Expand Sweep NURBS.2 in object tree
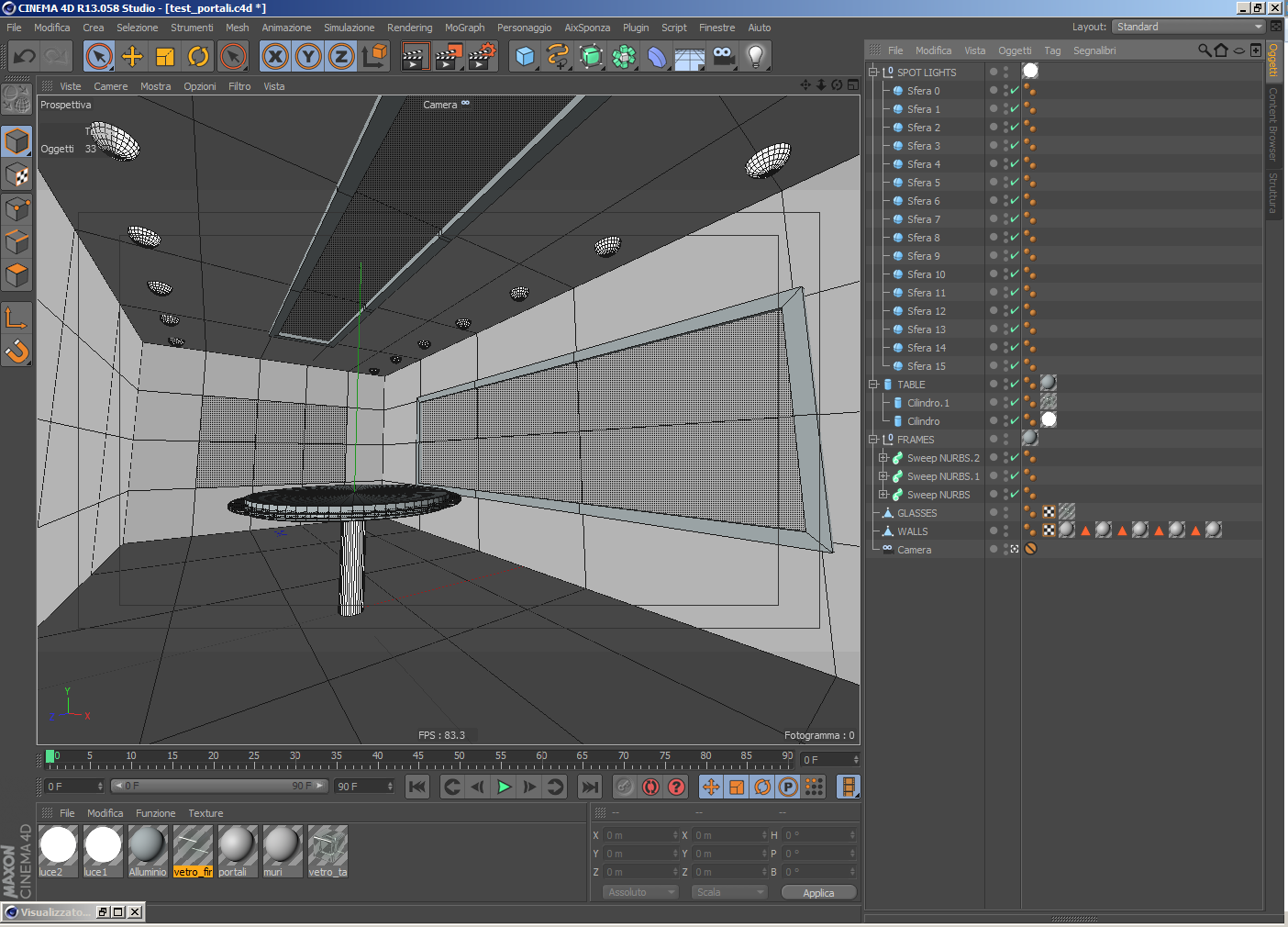Screen dimensions: 1288x927 (883, 458)
